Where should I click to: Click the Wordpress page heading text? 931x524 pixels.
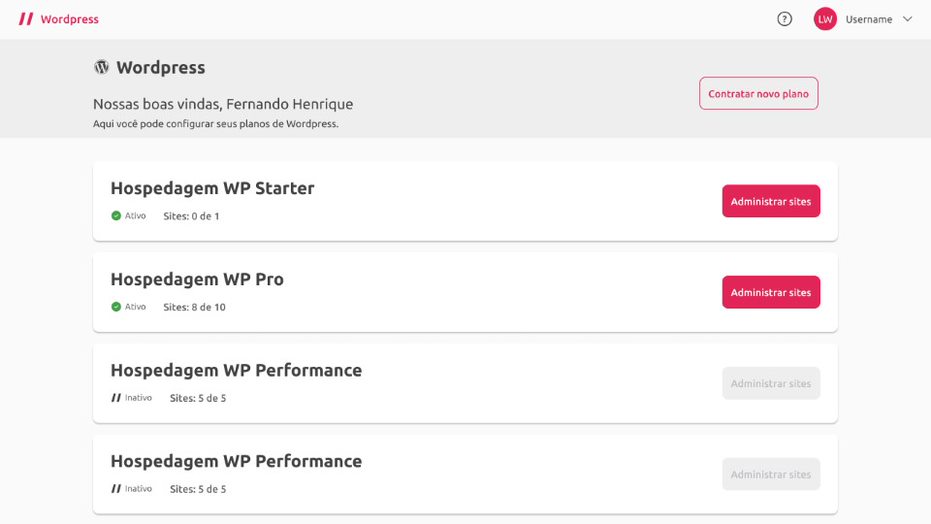[x=160, y=67]
